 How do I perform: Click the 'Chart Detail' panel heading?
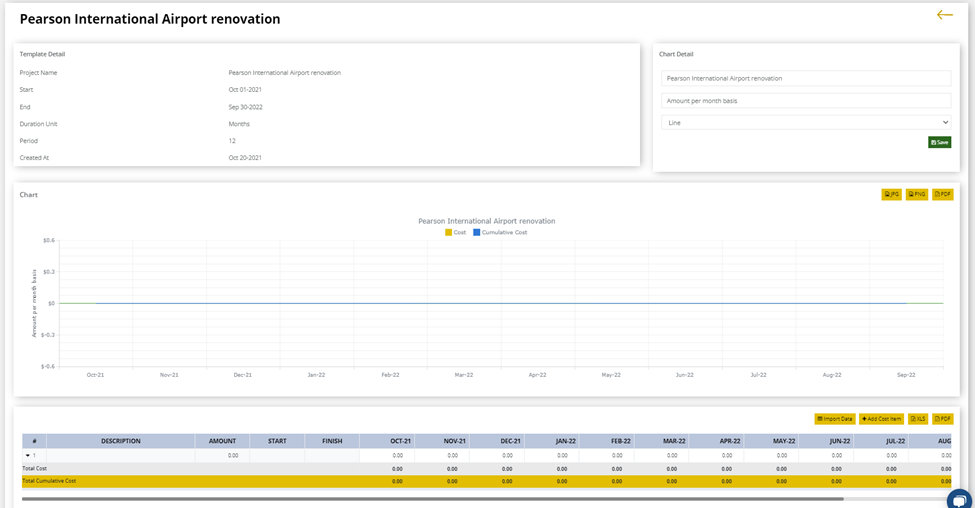(x=676, y=54)
